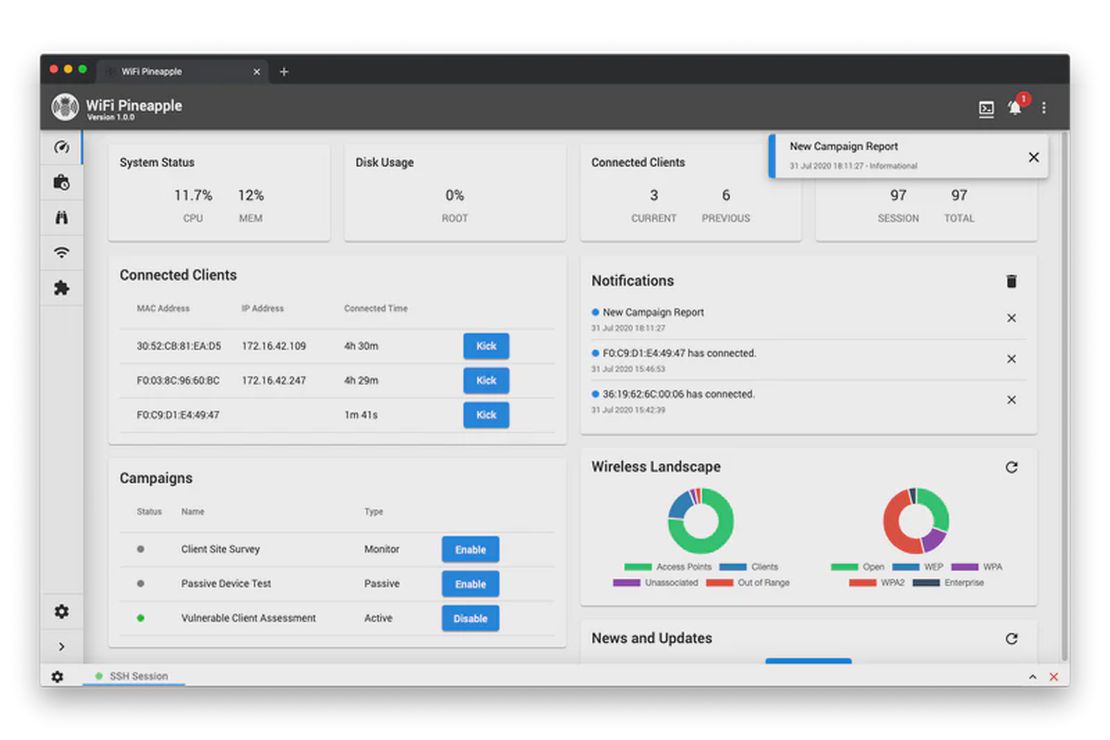Image resolution: width=1110 pixels, height=740 pixels.
Task: Enable the Client Site Survey campaign
Action: 470,549
